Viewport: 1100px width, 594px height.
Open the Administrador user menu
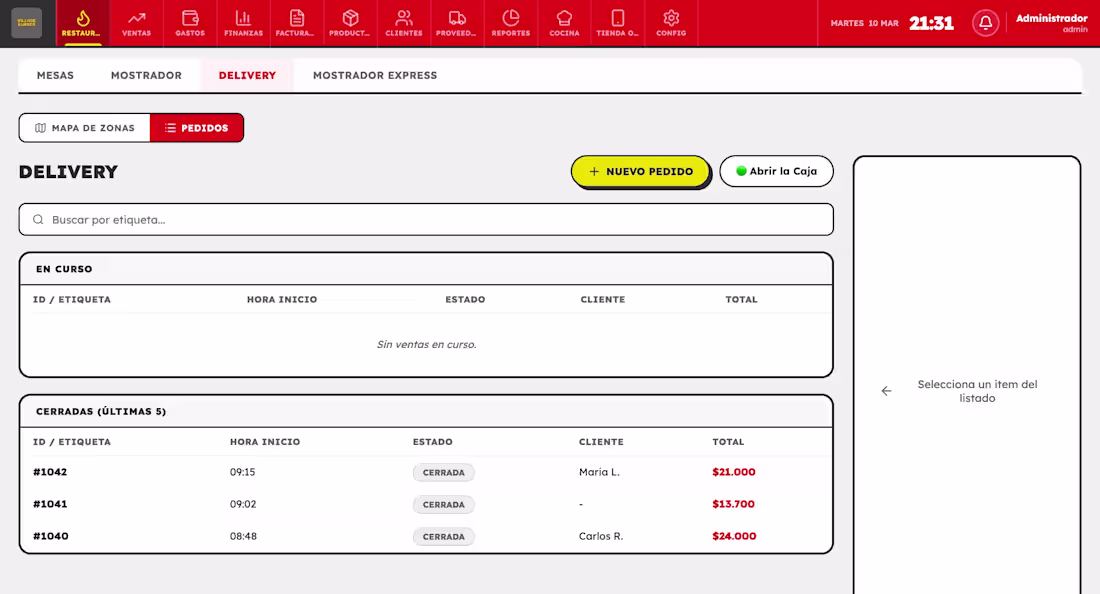click(x=1051, y=23)
